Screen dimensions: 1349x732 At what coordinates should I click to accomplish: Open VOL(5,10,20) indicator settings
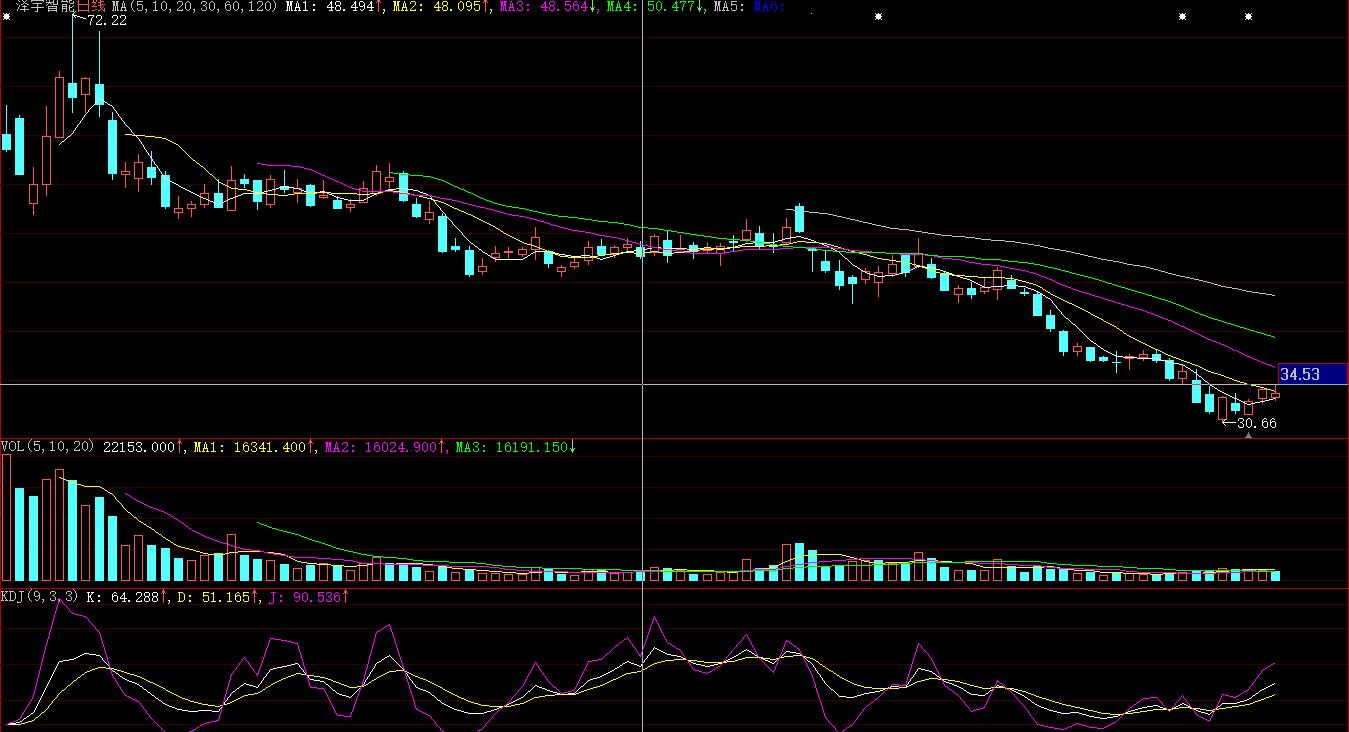47,447
